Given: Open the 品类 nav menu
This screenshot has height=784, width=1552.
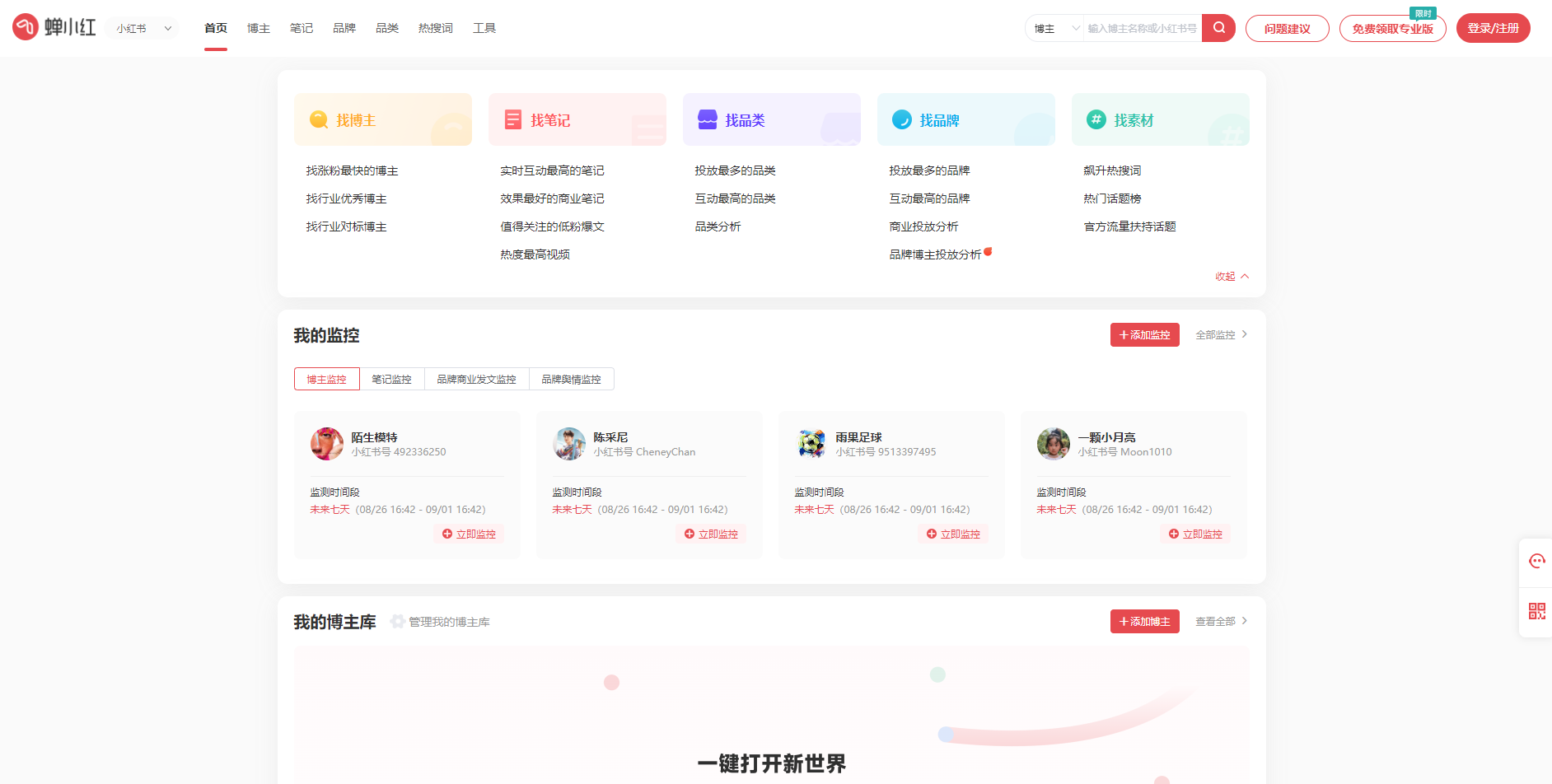Looking at the screenshot, I should [x=387, y=28].
